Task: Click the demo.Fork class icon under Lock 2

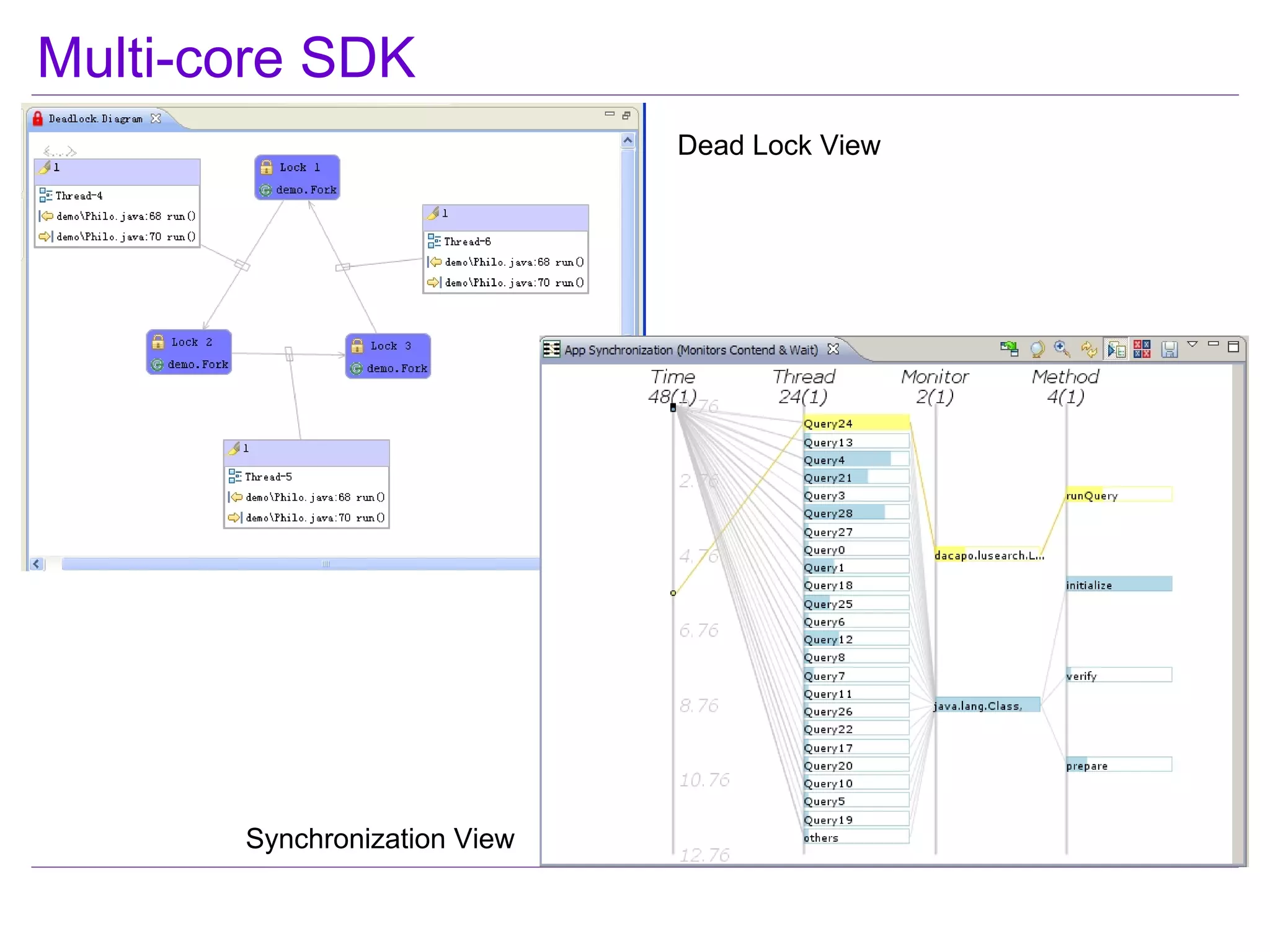Action: (x=157, y=365)
